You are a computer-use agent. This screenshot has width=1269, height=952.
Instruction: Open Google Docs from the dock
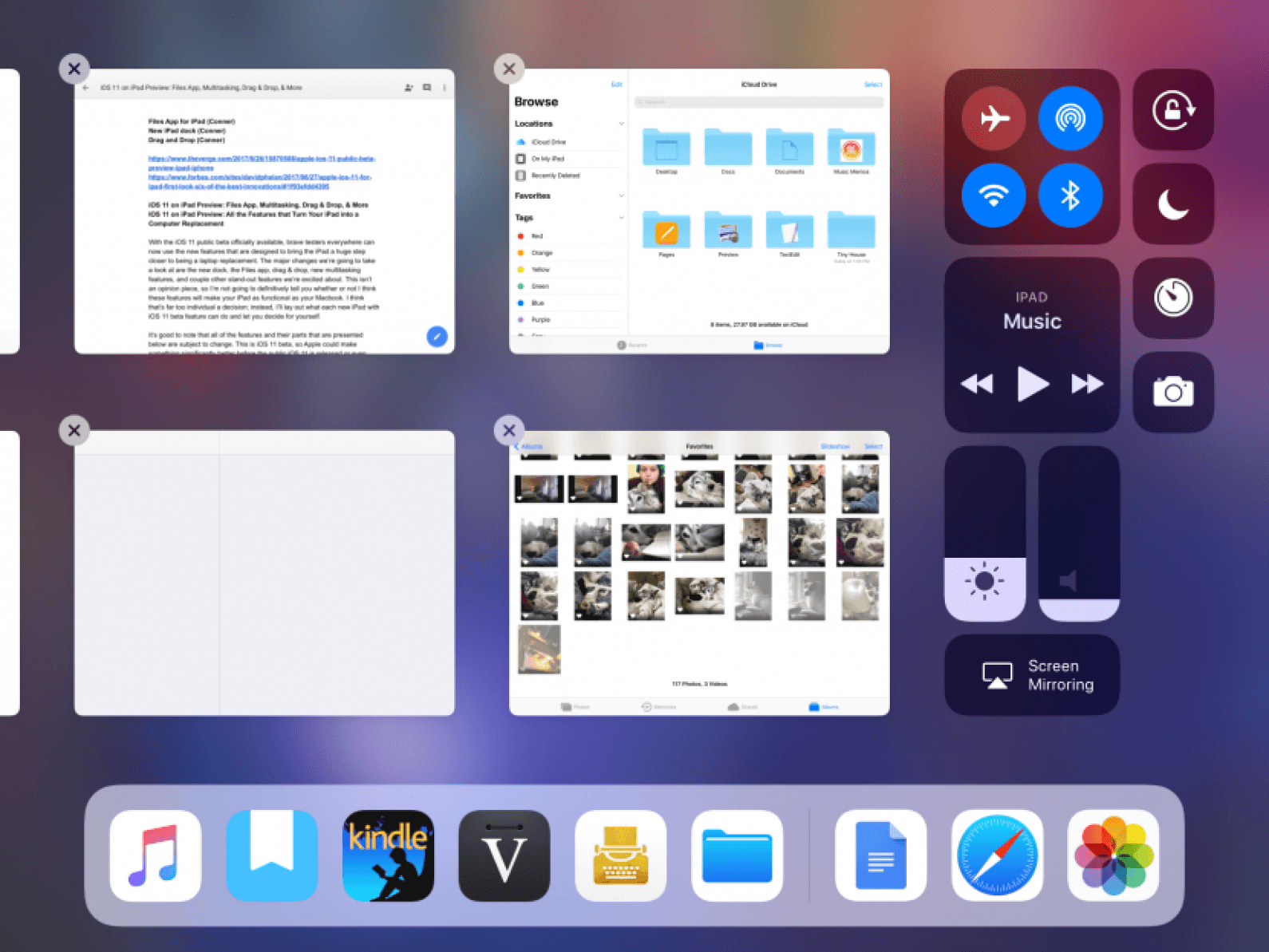(880, 855)
